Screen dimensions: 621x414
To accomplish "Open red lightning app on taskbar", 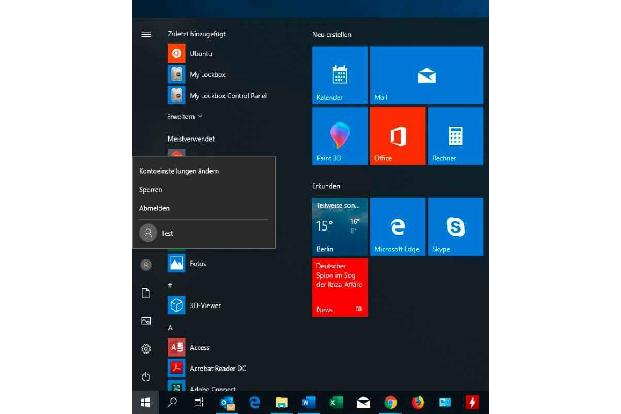I will (472, 403).
